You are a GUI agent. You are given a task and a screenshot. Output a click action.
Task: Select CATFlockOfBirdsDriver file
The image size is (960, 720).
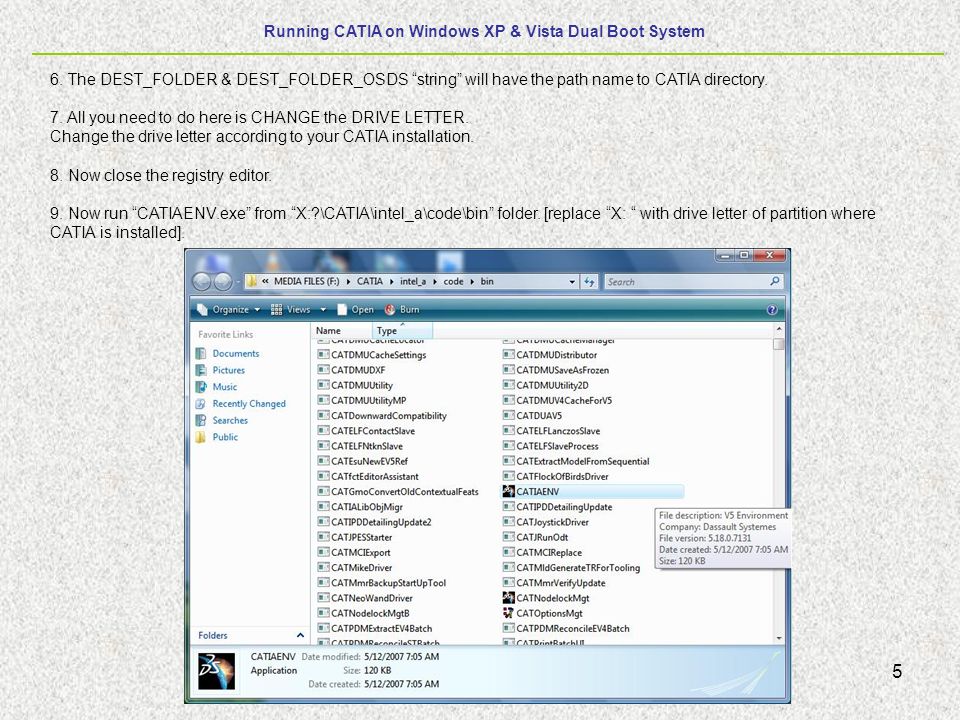562,476
